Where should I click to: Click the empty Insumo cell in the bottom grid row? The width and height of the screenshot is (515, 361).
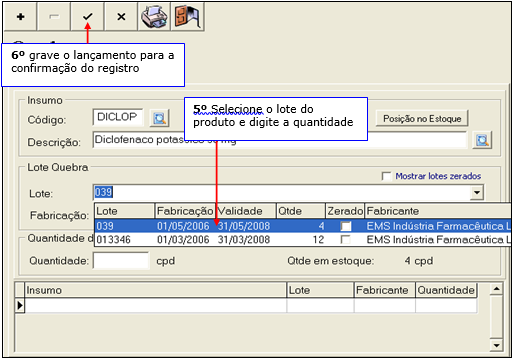click(x=156, y=305)
